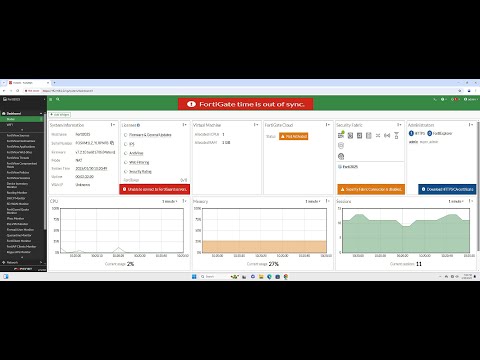This screenshot has width=480, height=360.
Task: Open the Security Fabric widget menu
Action: click(x=399, y=125)
